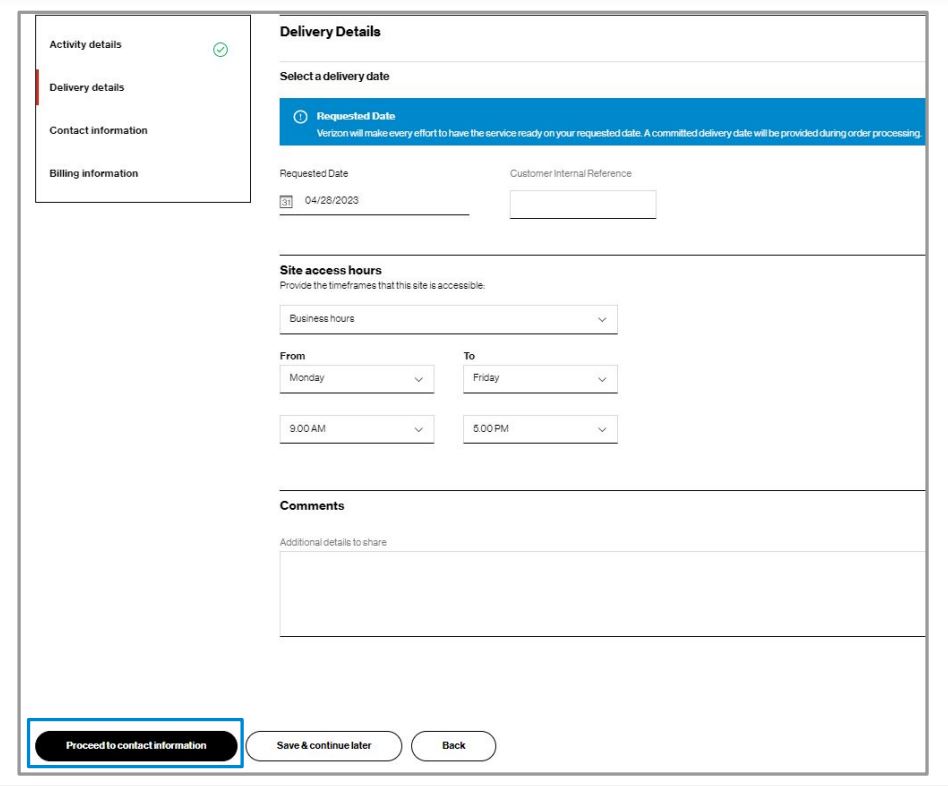This screenshot has width=948, height=786.
Task: Click Proceed to contact information button
Action: click(x=136, y=745)
